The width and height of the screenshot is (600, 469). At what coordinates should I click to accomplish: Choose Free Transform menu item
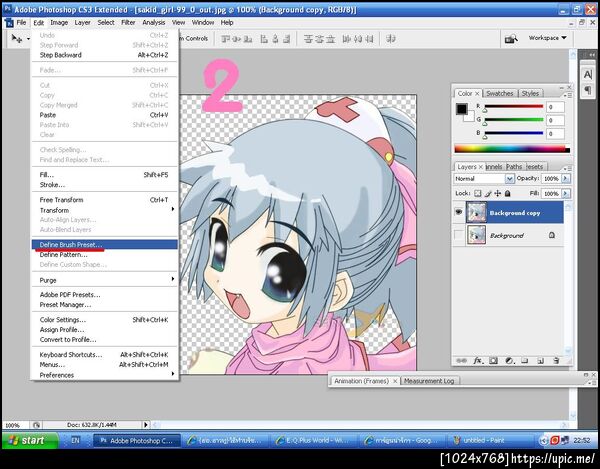click(x=104, y=200)
